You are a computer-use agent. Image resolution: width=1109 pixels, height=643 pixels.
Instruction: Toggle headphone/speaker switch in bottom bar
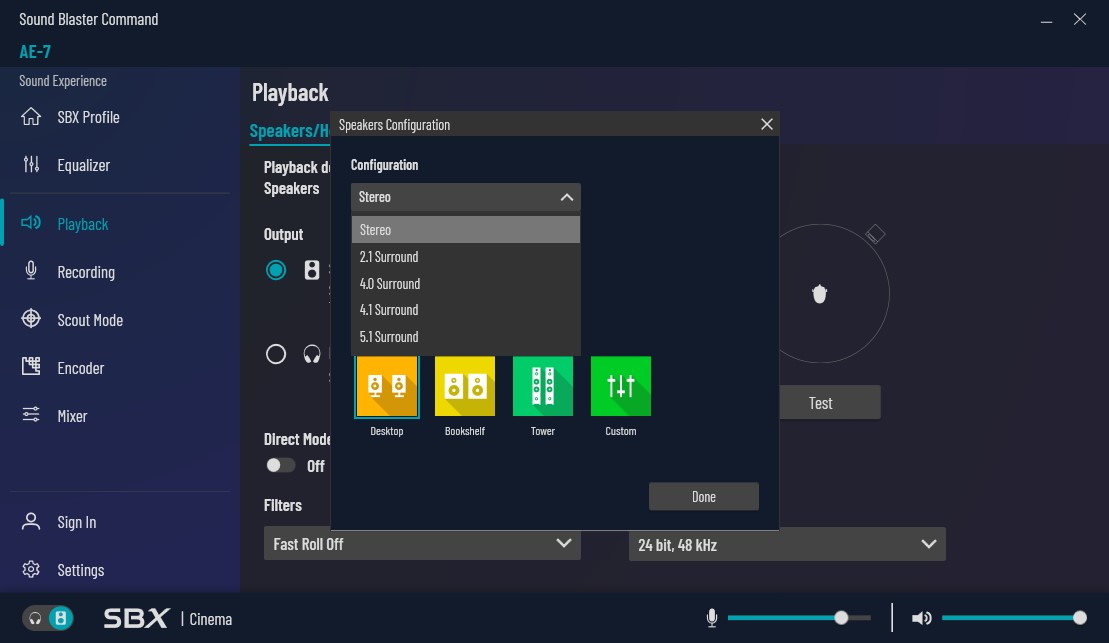[48, 618]
